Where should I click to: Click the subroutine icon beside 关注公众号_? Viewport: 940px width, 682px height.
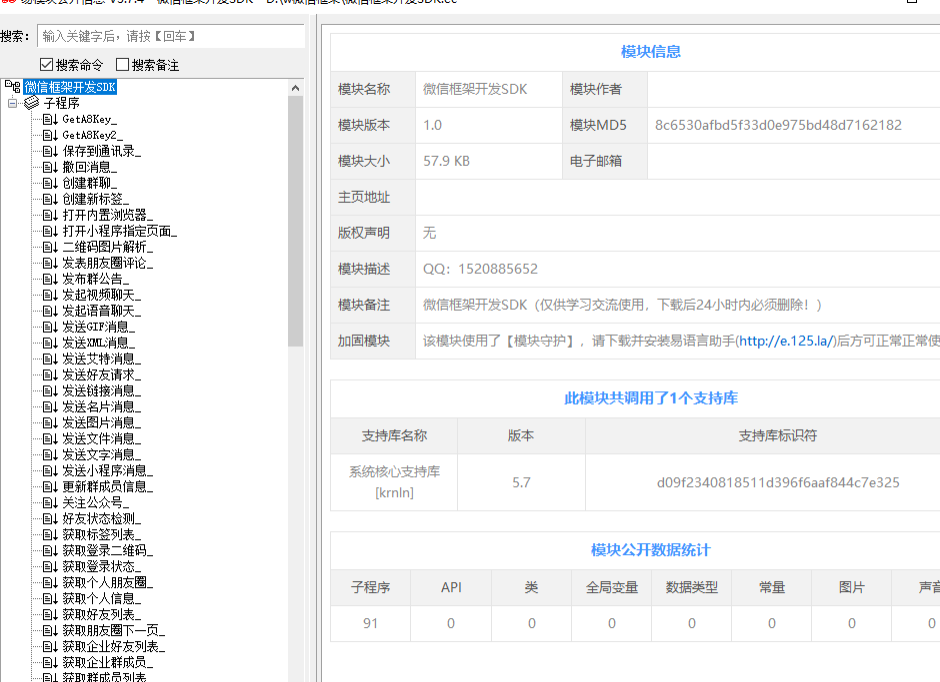coord(50,503)
